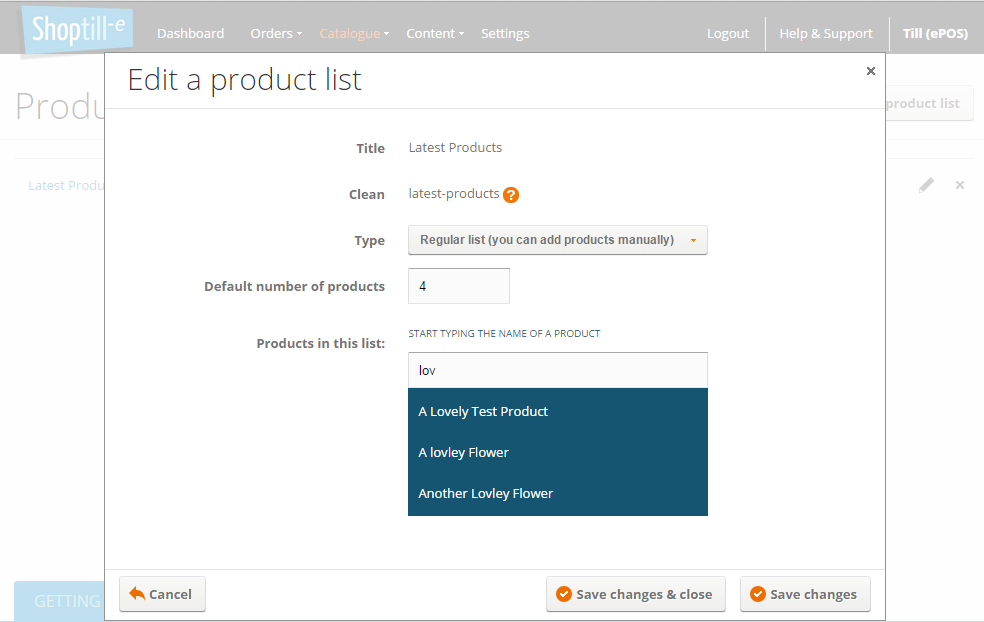This screenshot has height=622, width=984.
Task: Select A Lovely Test Product suggestion
Action: coord(557,412)
